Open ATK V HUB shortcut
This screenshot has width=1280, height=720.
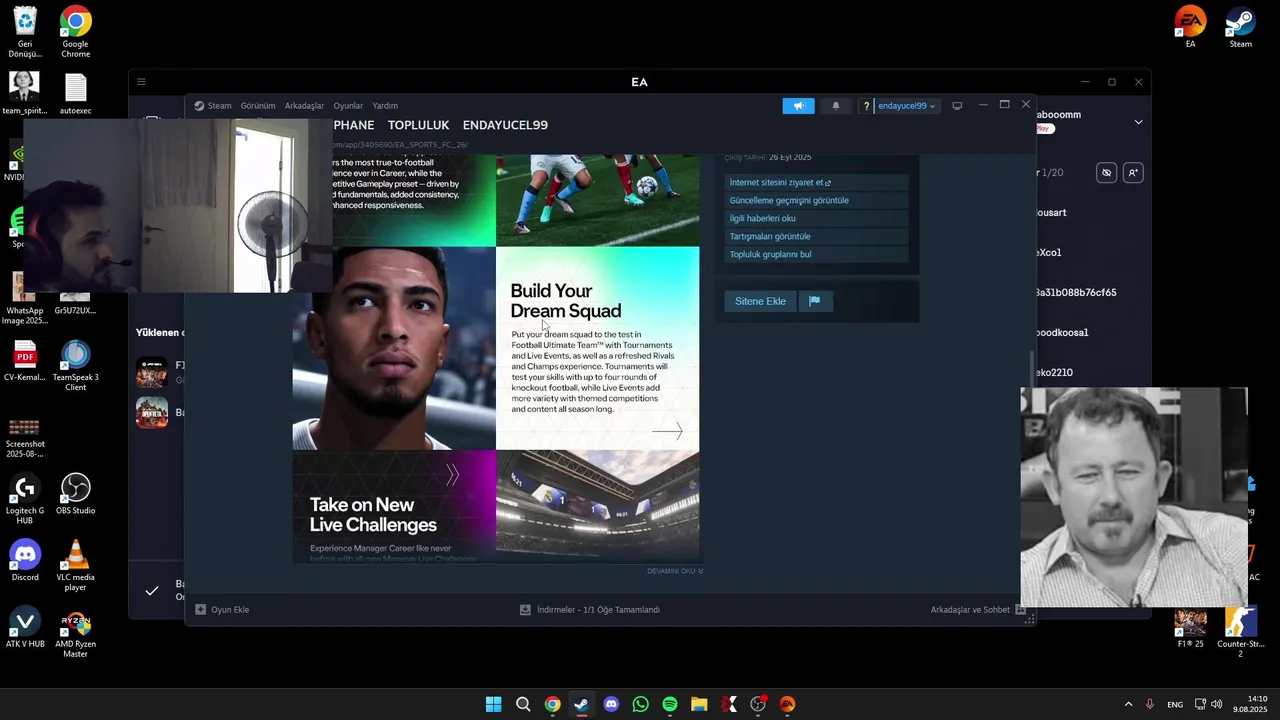click(24, 628)
